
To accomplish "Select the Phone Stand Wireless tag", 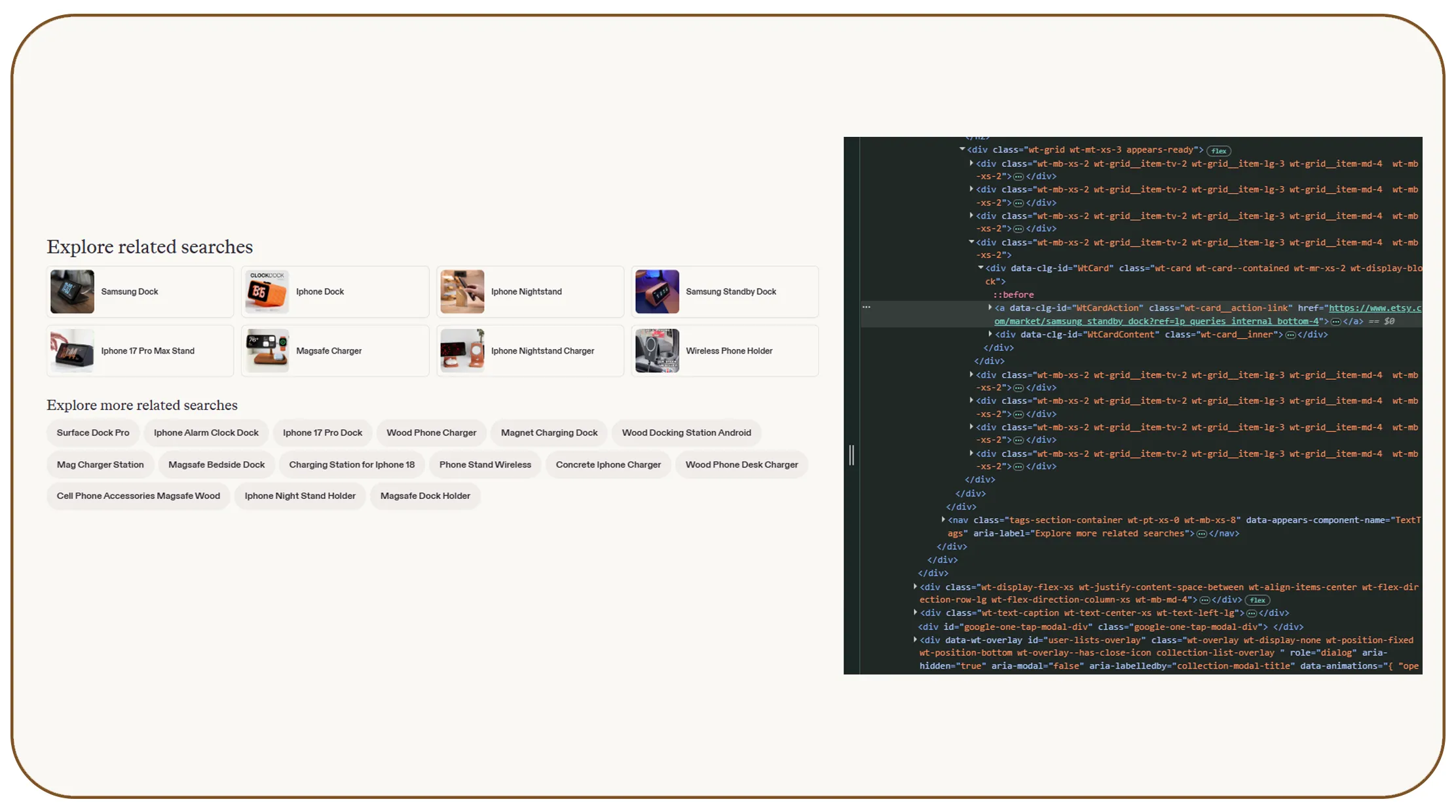I will tap(485, 465).
